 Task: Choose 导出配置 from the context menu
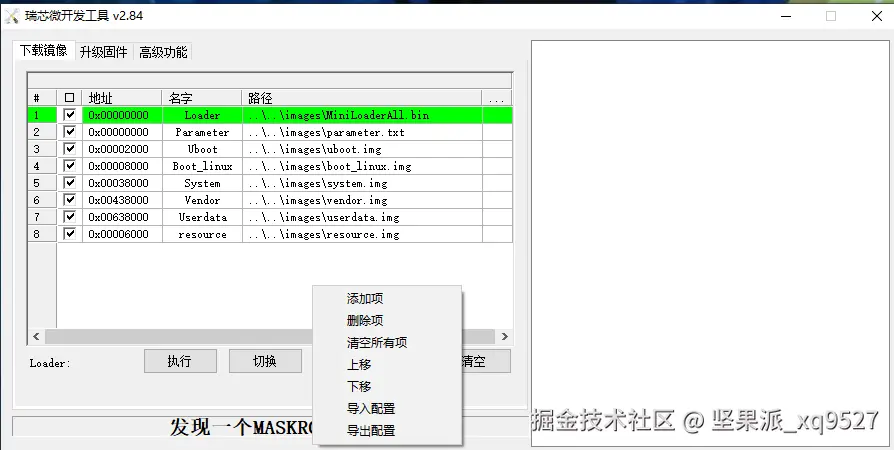(387, 431)
